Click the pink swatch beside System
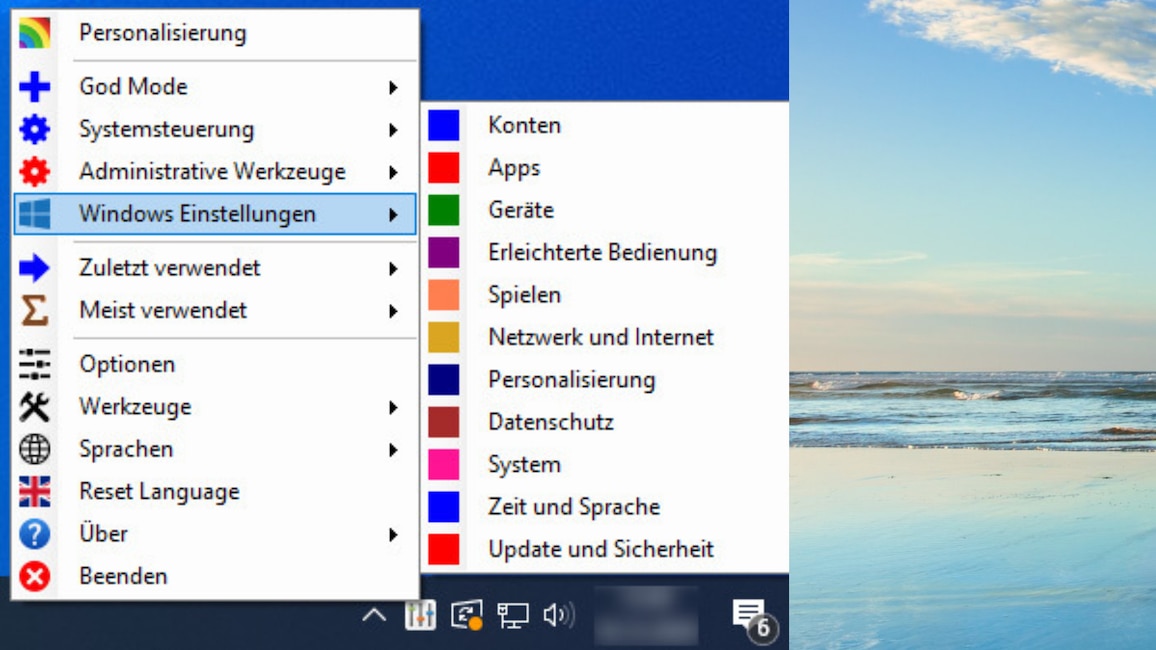 point(444,465)
